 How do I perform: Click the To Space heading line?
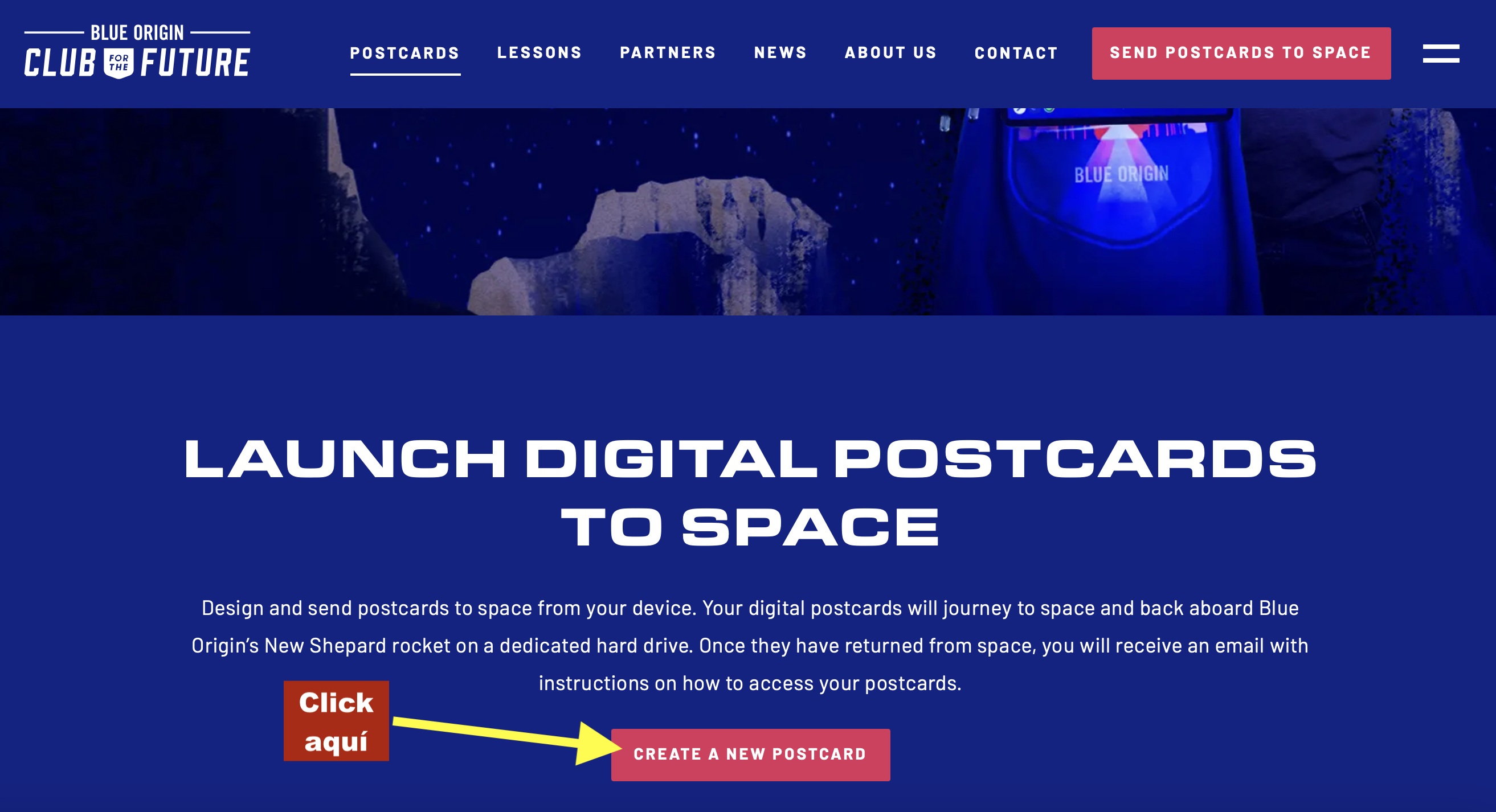coord(750,527)
